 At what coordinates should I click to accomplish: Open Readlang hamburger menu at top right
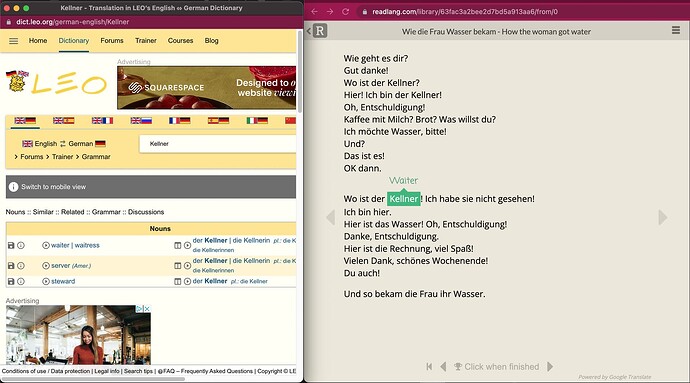(675, 30)
